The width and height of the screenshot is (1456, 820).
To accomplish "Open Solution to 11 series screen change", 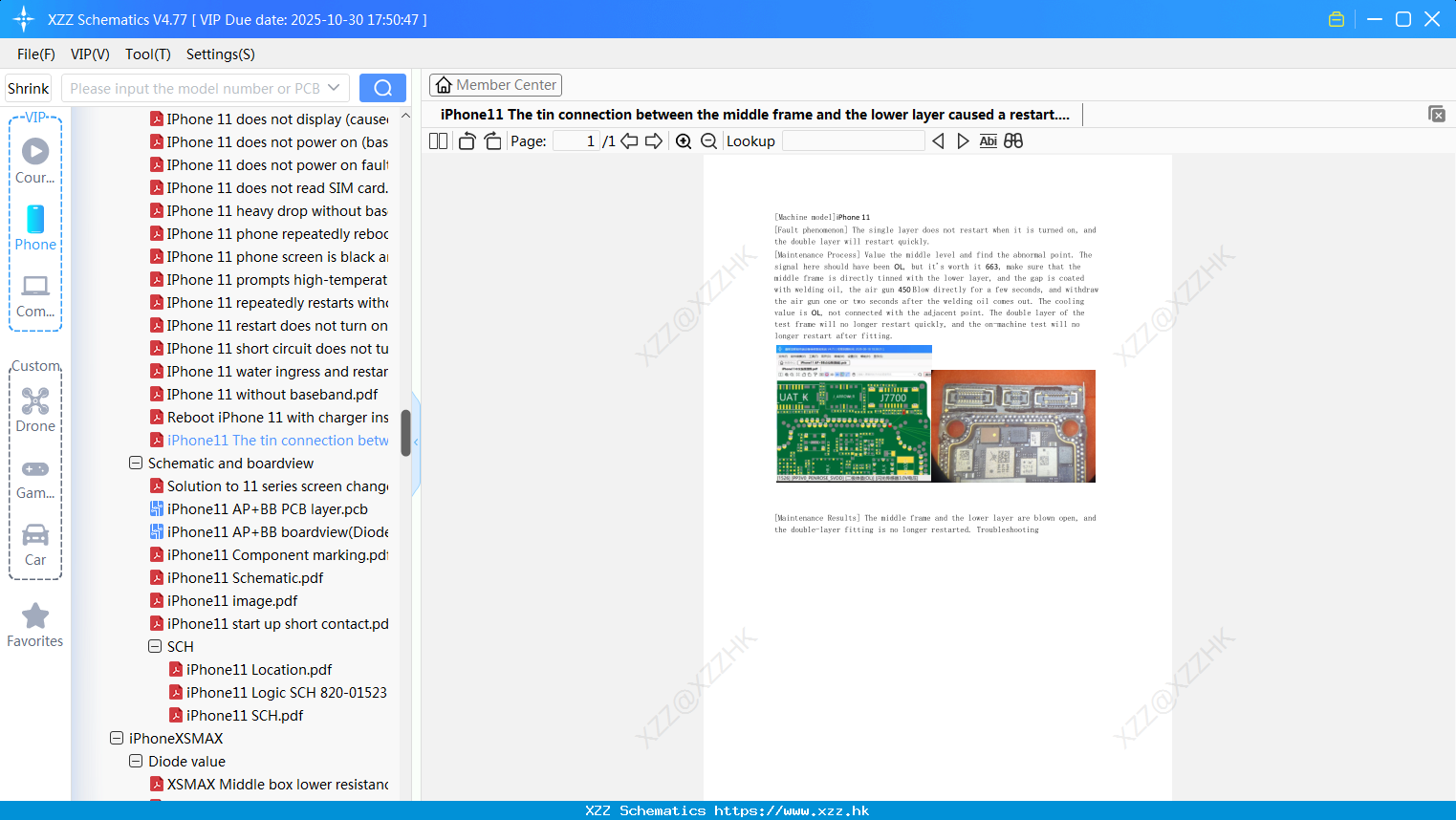I will 270,486.
